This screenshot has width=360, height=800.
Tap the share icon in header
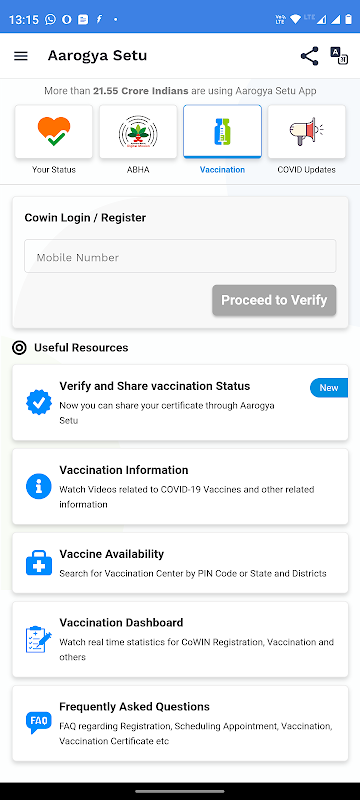pyautogui.click(x=310, y=56)
